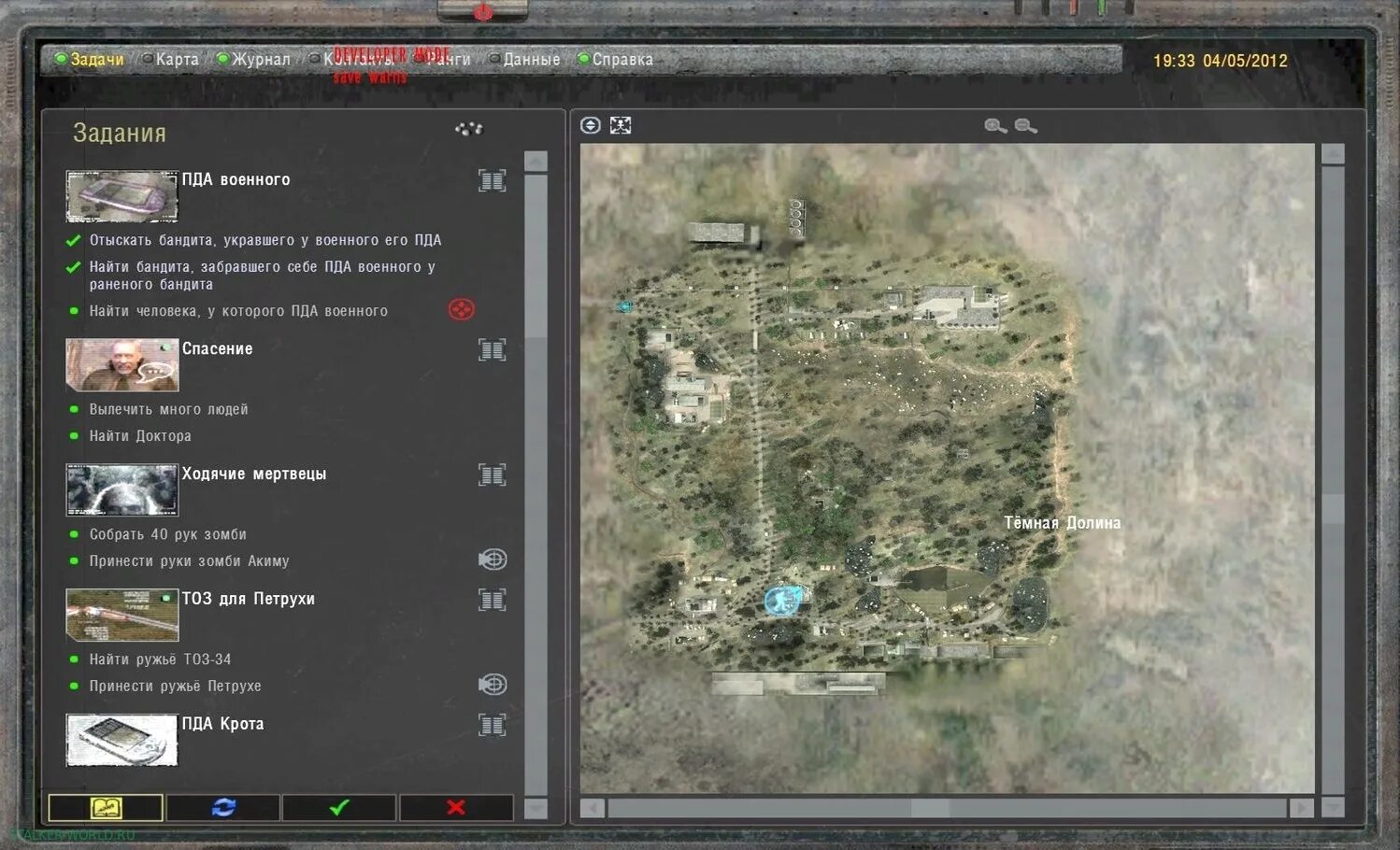
Task: Click the map's vertical scrollbar up arrow
Action: pos(1334,154)
